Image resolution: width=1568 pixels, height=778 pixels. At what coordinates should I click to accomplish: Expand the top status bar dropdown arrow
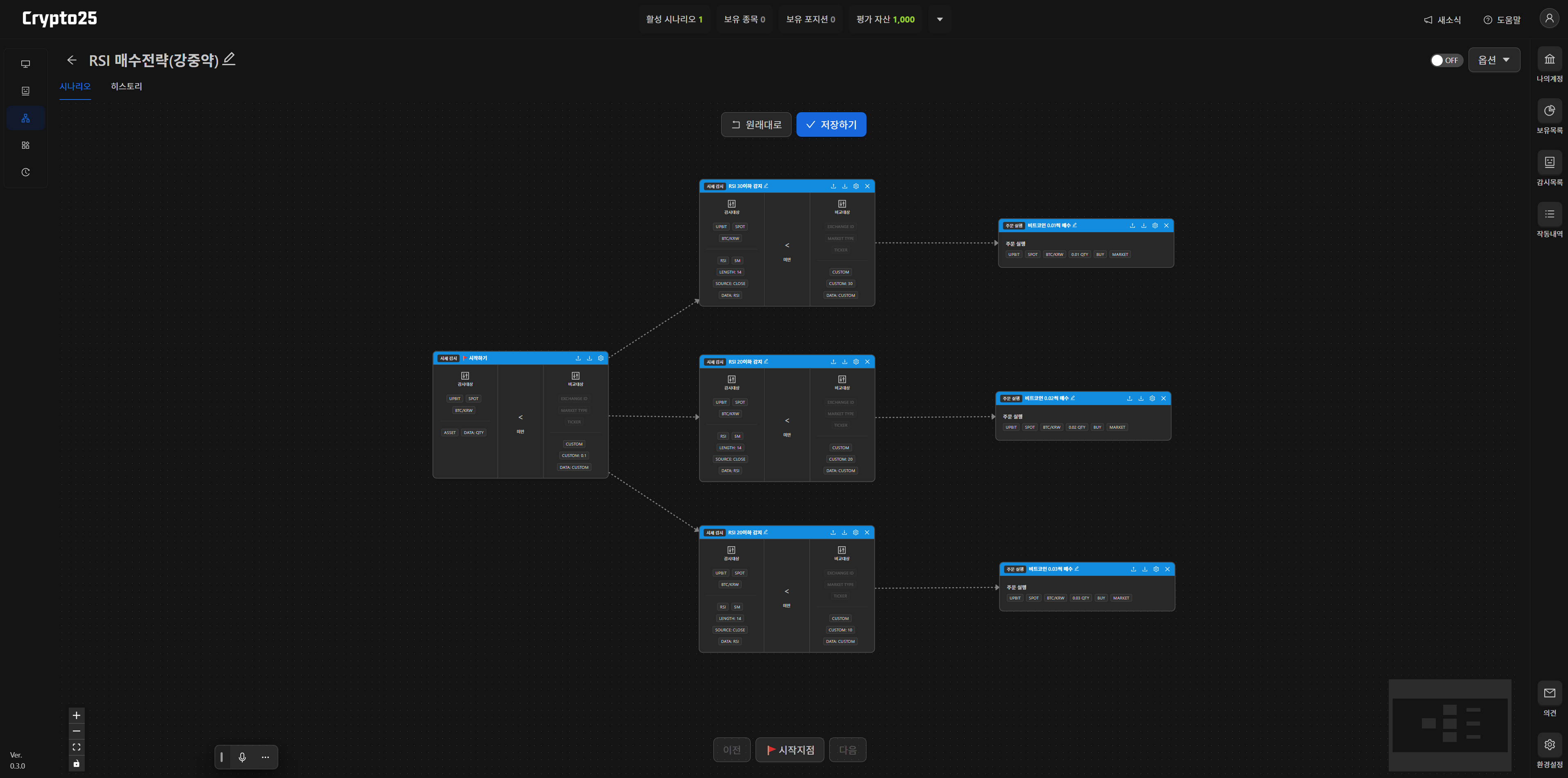pyautogui.click(x=940, y=20)
